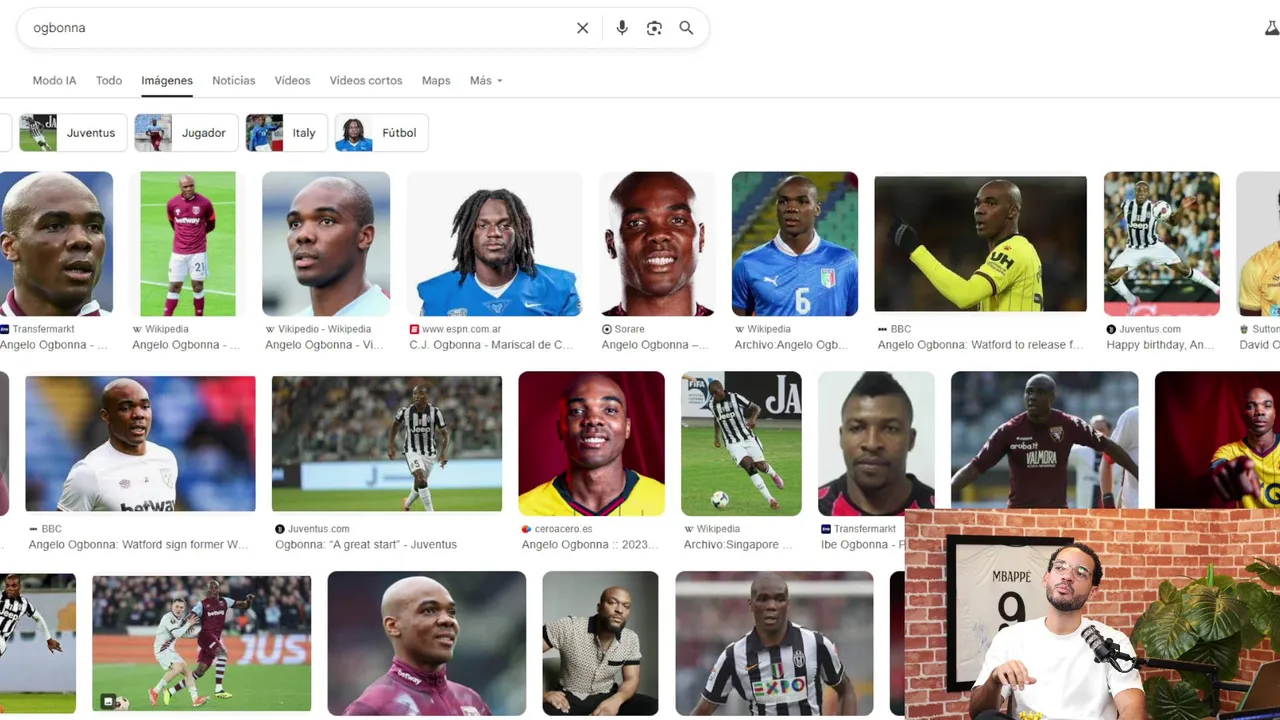Open Google Lens image search icon
Screen dimensions: 1280x720
654,28
